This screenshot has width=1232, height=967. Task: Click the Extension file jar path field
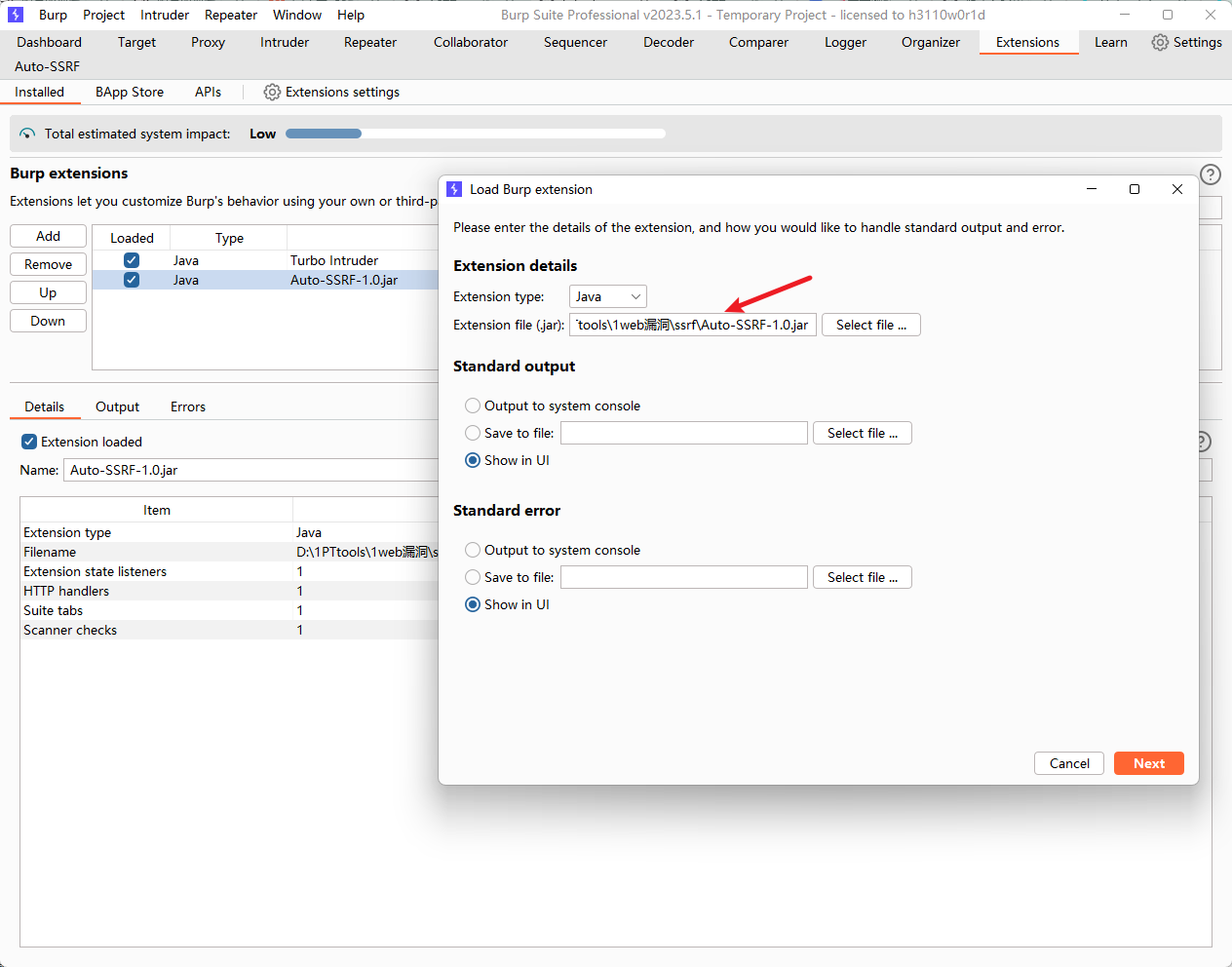point(693,325)
